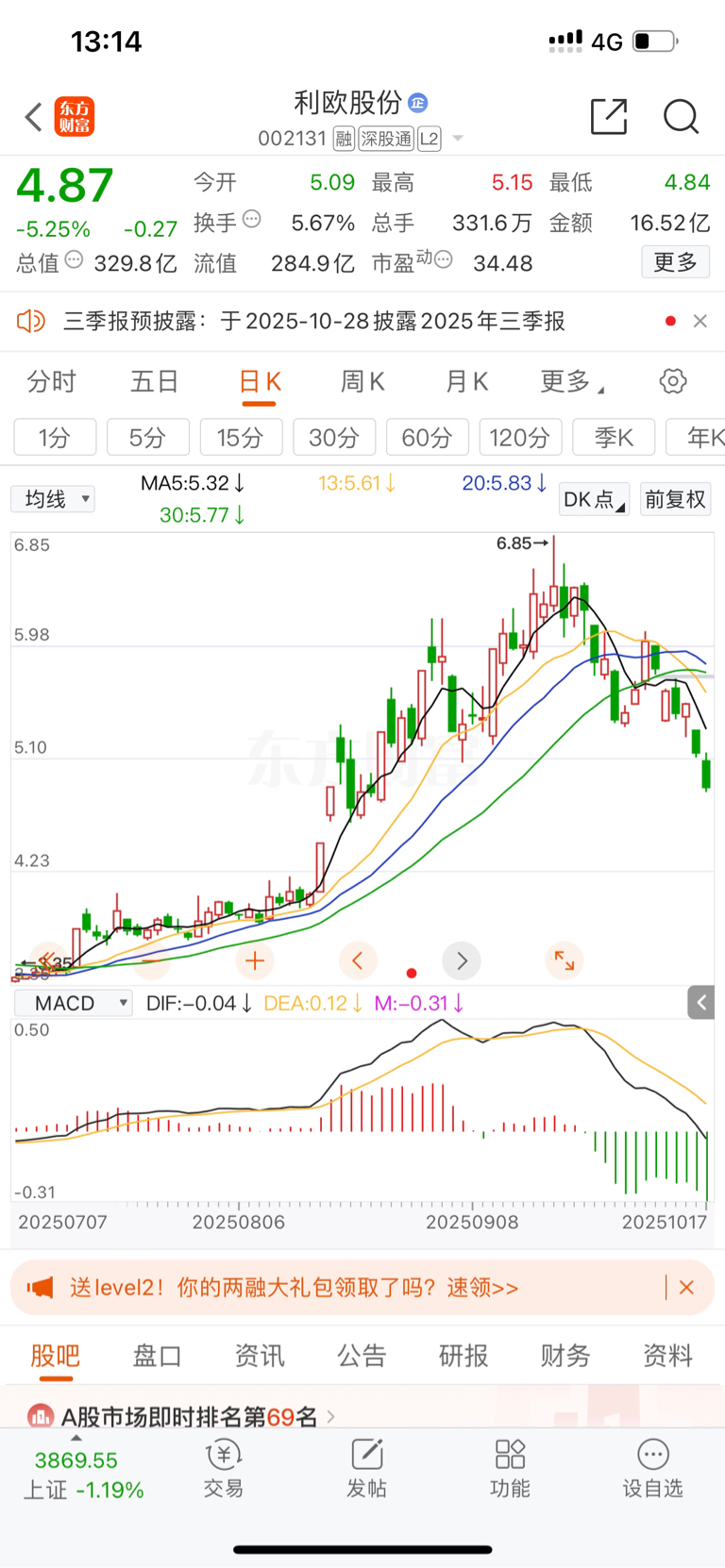Move chart left with orange chevron
725x1568 pixels.
click(358, 961)
